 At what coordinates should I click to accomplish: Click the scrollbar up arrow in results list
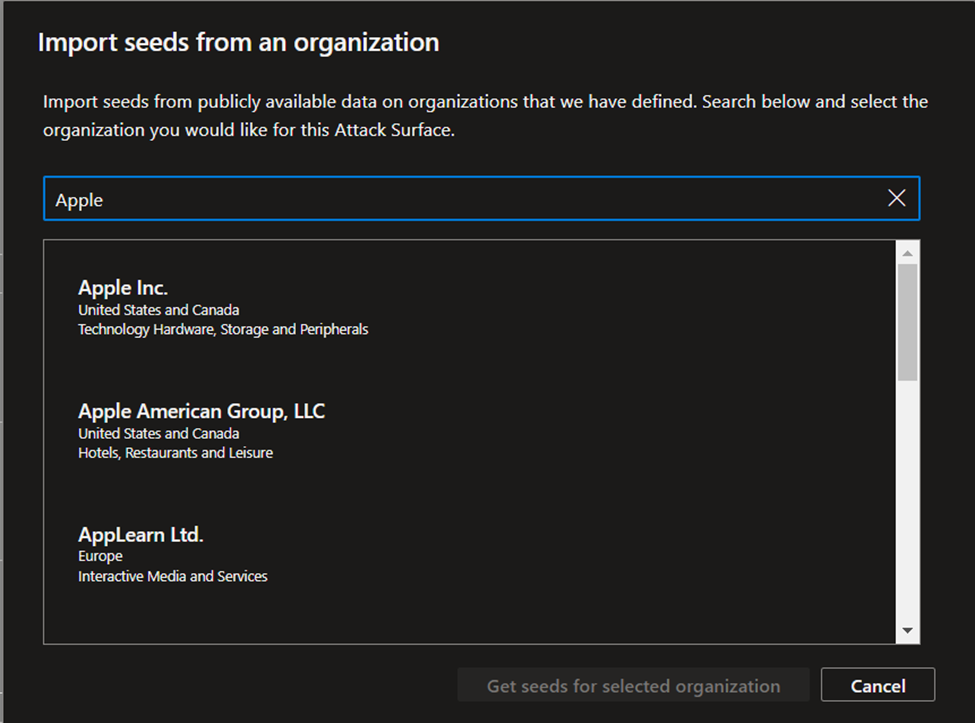tap(907, 253)
